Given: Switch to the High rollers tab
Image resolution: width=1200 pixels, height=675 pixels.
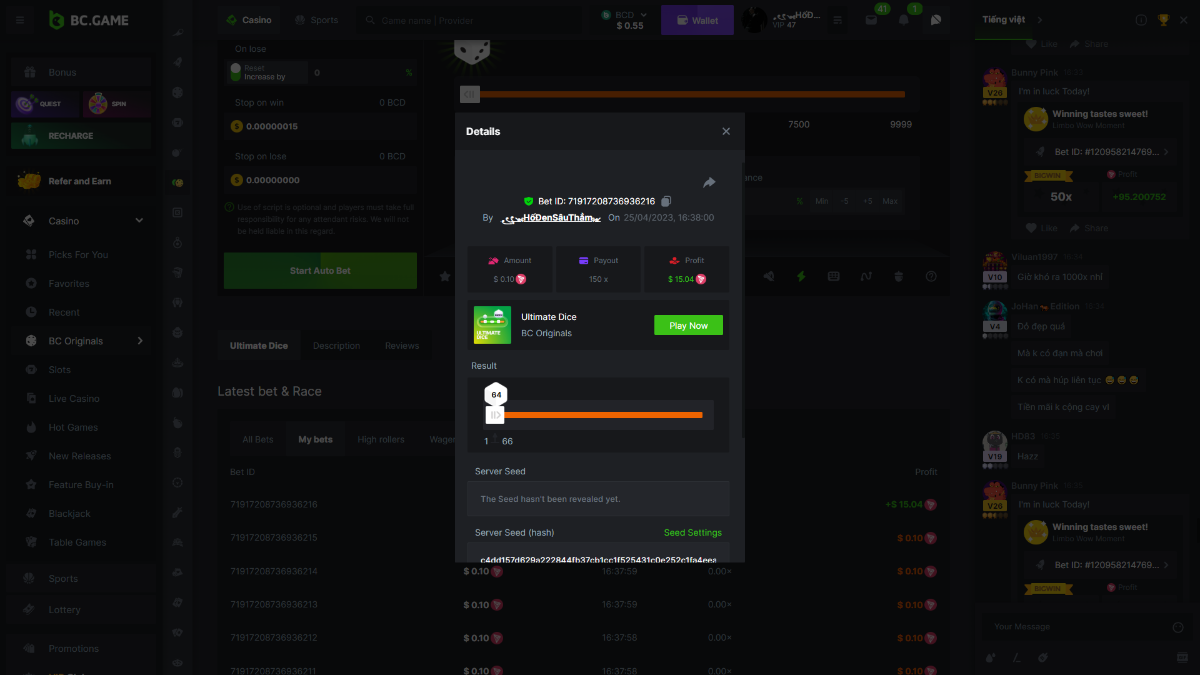Looking at the screenshot, I should (381, 439).
